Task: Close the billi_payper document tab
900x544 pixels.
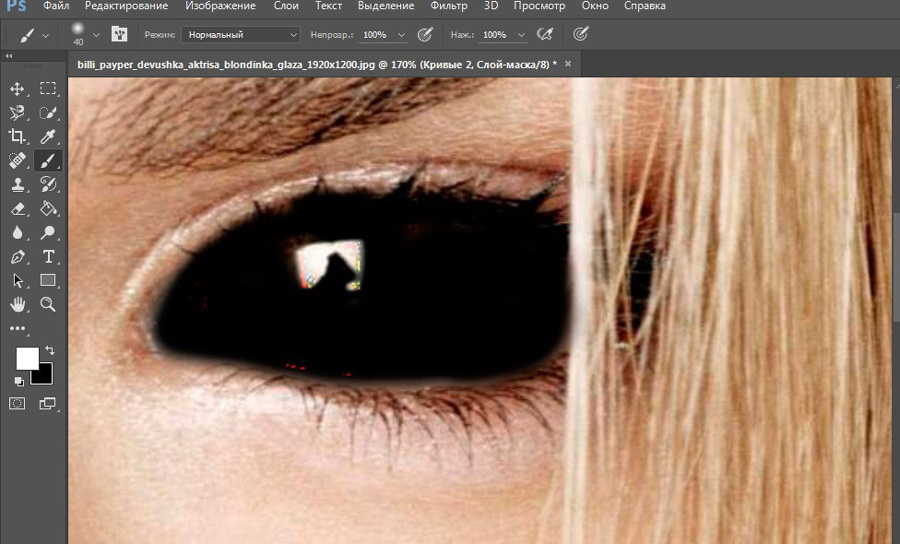Action: (568, 64)
